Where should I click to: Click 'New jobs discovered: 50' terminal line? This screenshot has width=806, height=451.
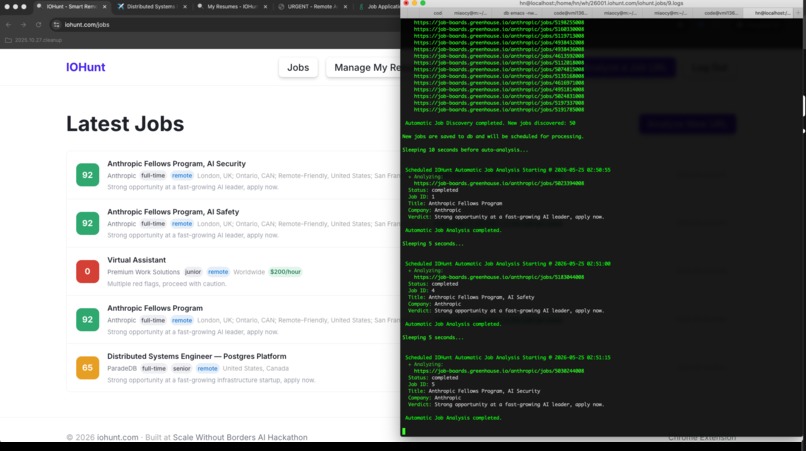pyautogui.click(x=490, y=123)
